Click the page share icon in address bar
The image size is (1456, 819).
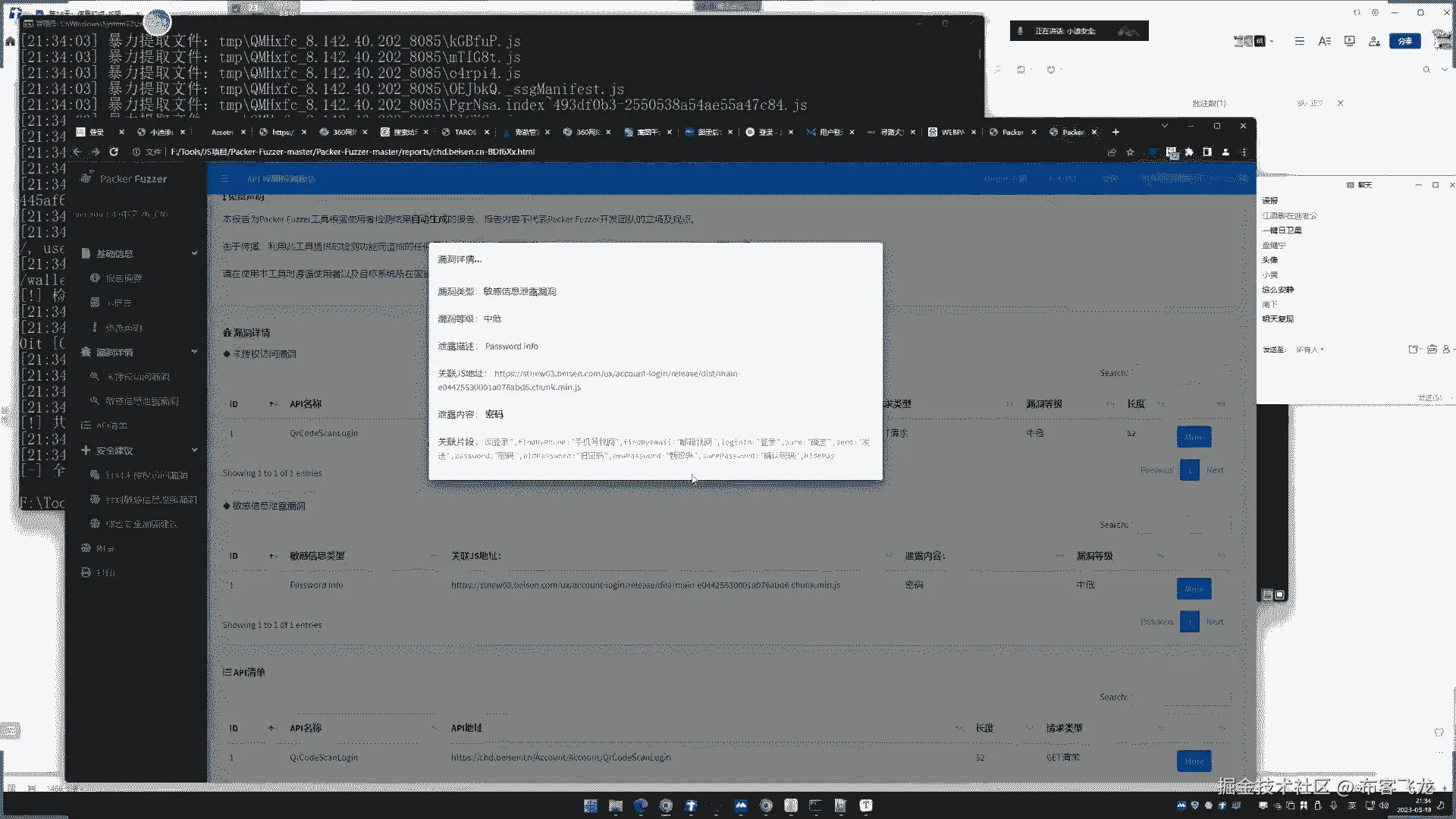point(1112,152)
